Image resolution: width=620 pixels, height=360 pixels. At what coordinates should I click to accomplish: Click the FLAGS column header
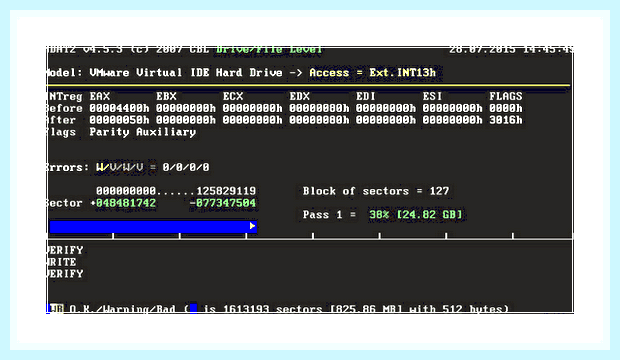click(506, 96)
